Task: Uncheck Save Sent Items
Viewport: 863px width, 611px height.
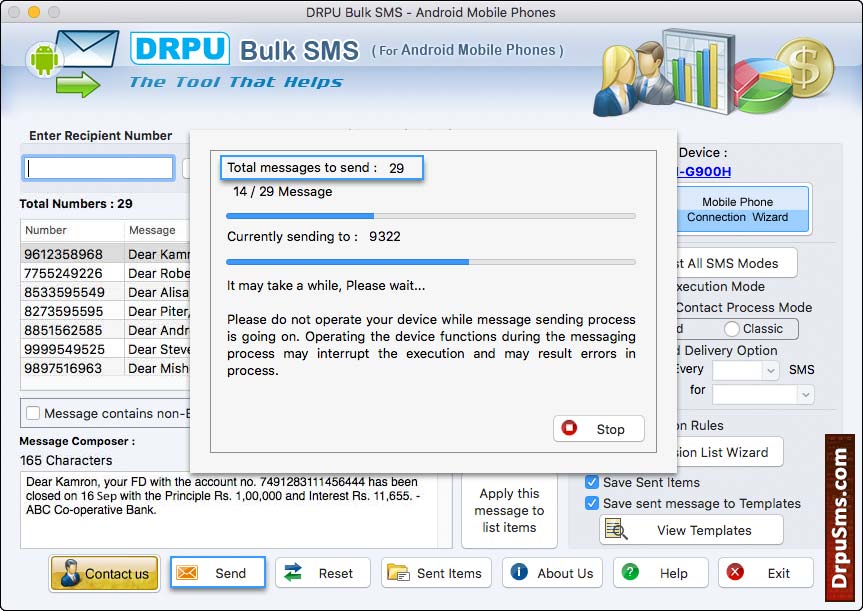Action: pos(592,482)
